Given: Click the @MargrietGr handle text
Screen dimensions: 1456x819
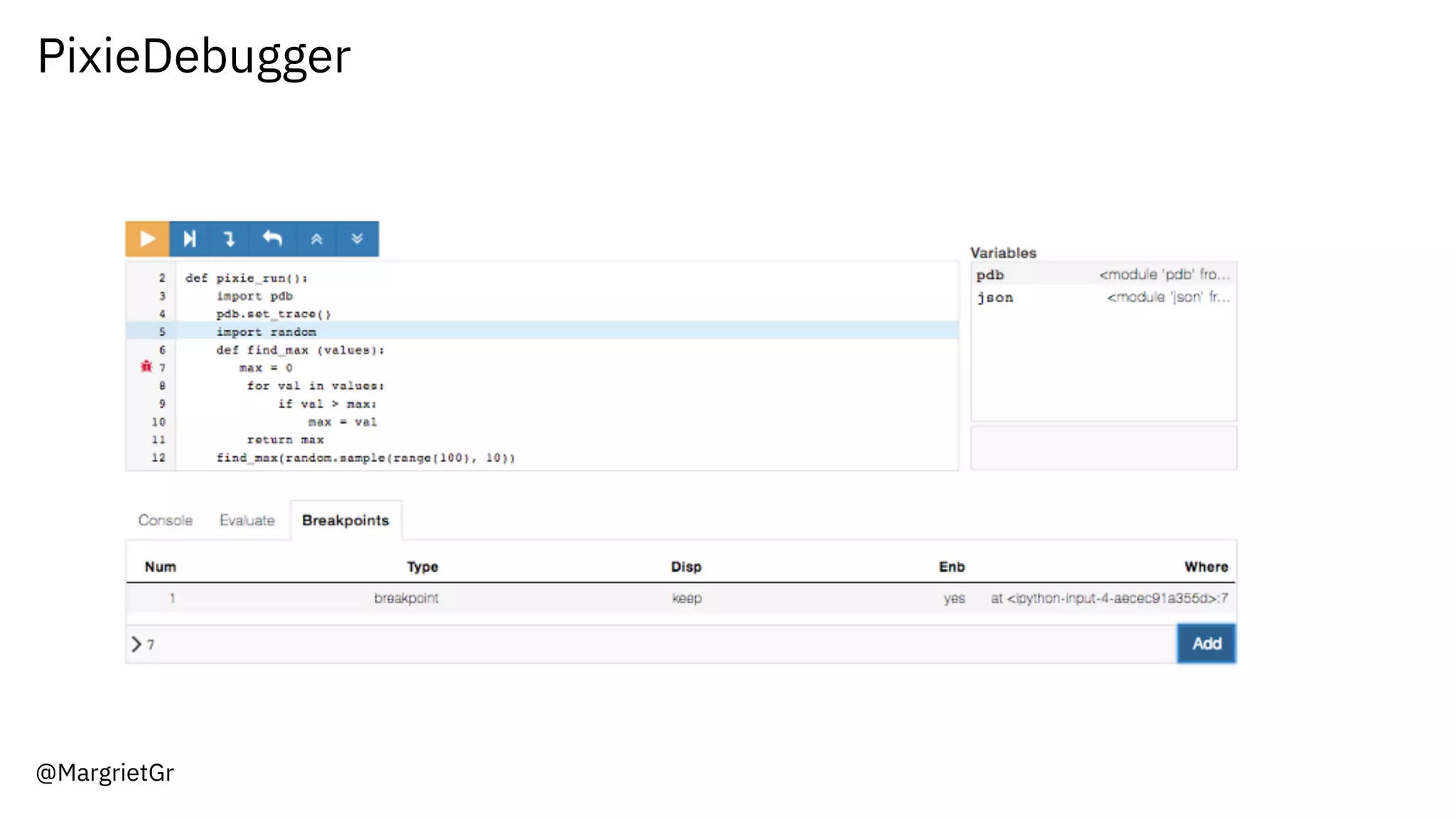Looking at the screenshot, I should click(x=105, y=773).
